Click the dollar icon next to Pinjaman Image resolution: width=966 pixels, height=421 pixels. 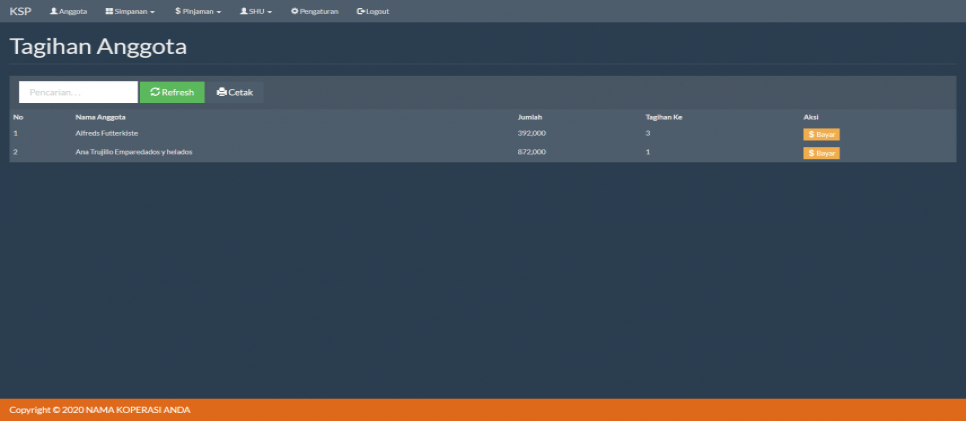click(177, 11)
